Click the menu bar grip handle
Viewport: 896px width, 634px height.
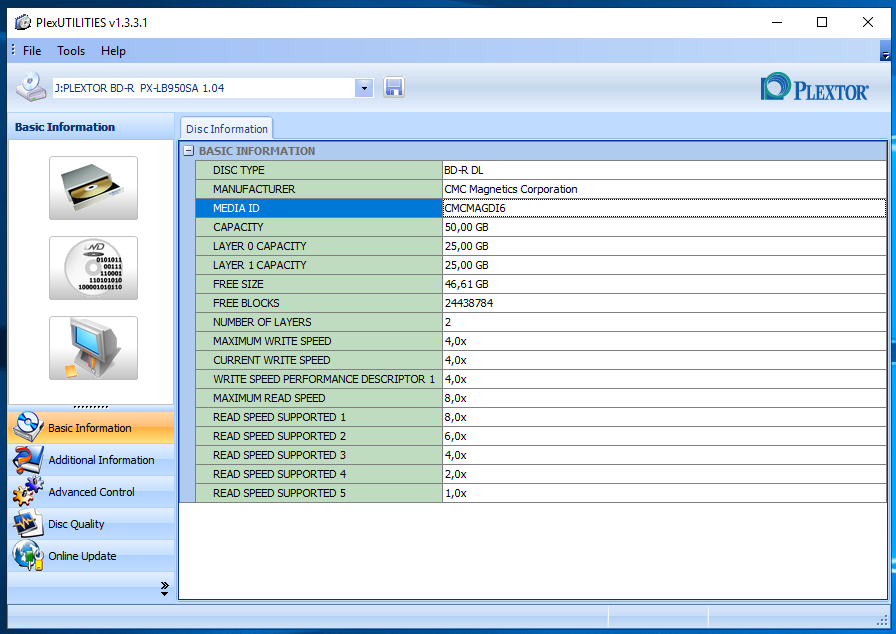[13, 50]
